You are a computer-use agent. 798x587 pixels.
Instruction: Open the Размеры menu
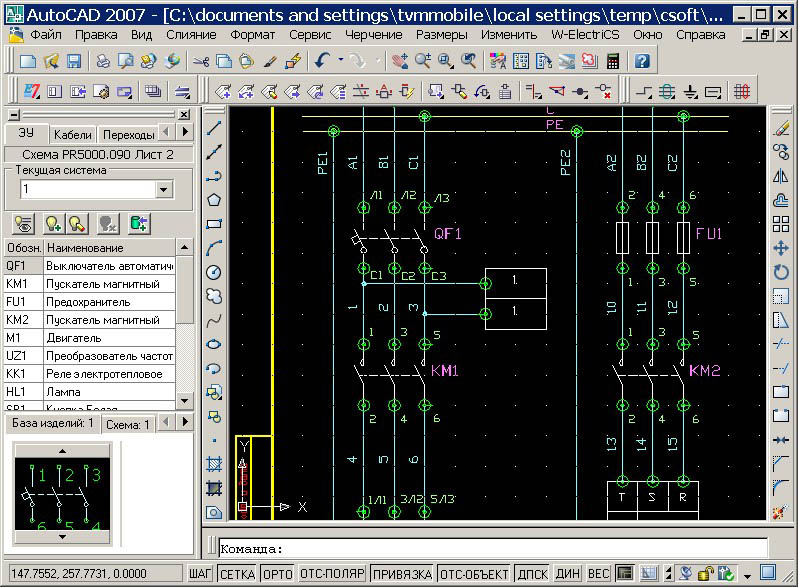(x=442, y=35)
